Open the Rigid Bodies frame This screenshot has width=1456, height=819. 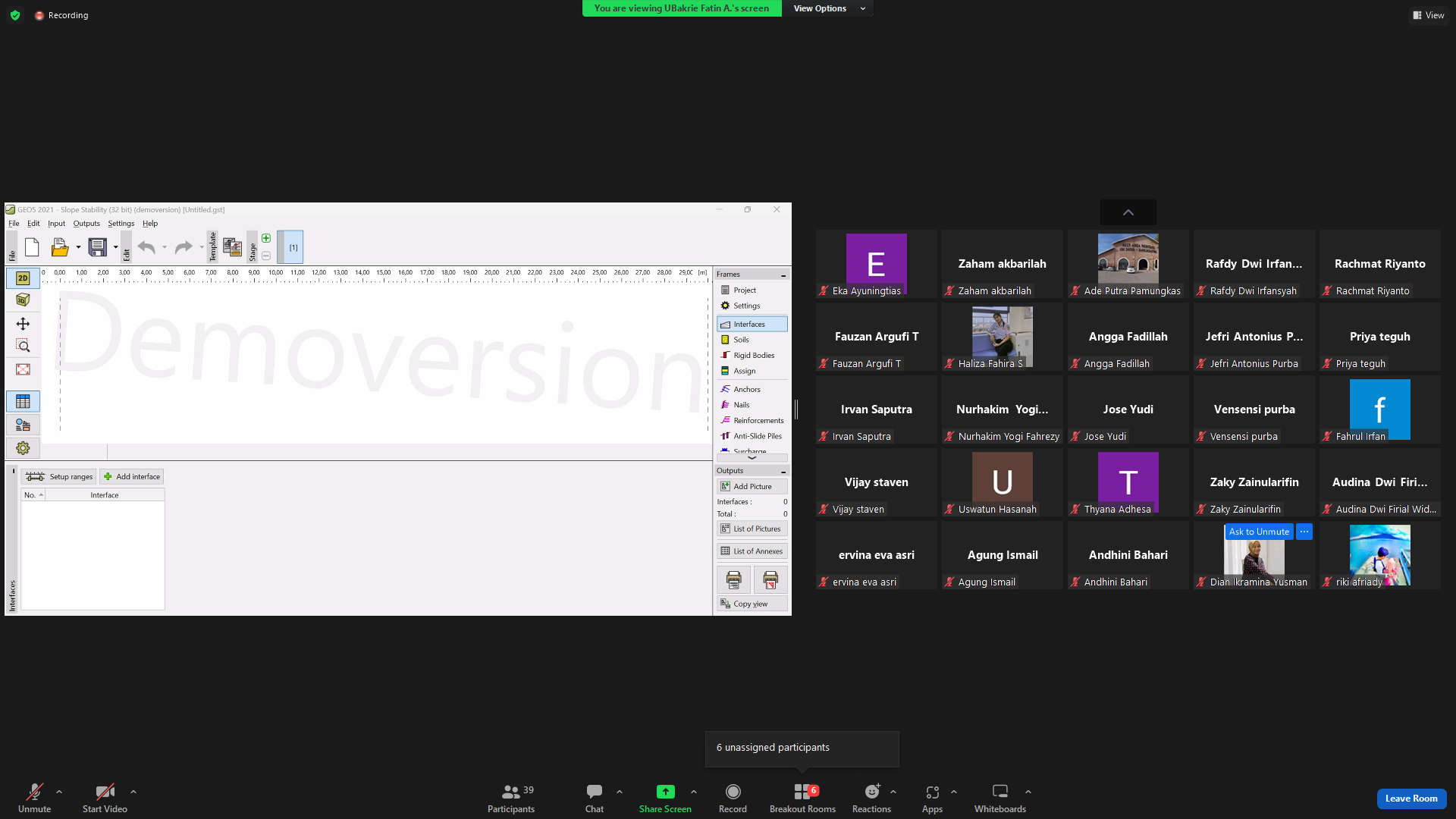pos(752,356)
